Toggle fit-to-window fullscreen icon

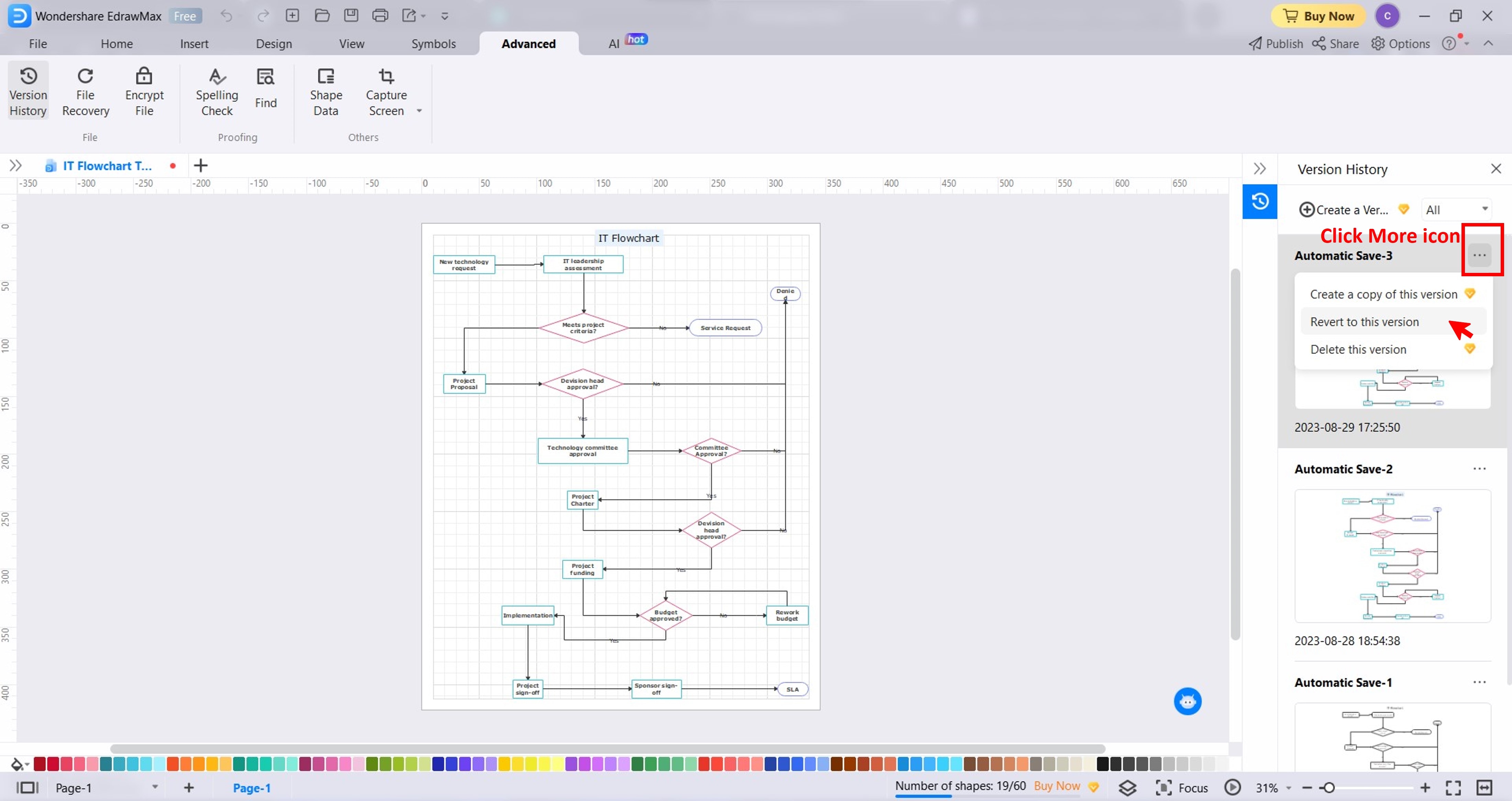pyautogui.click(x=1453, y=788)
